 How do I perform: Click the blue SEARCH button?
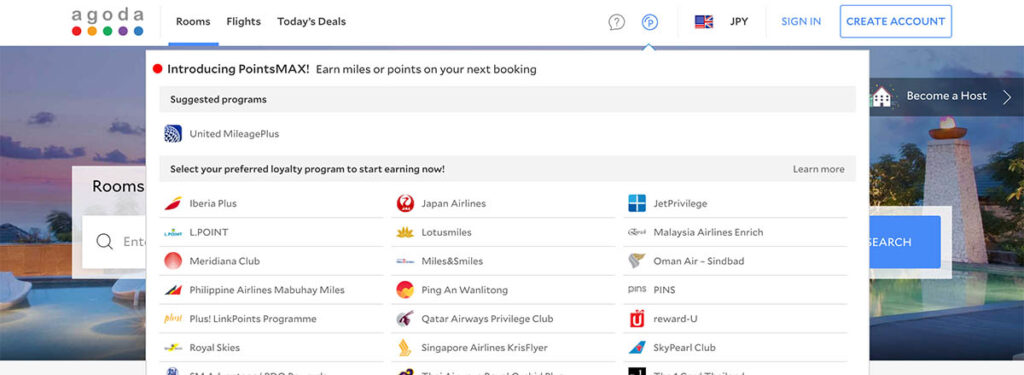click(904, 242)
